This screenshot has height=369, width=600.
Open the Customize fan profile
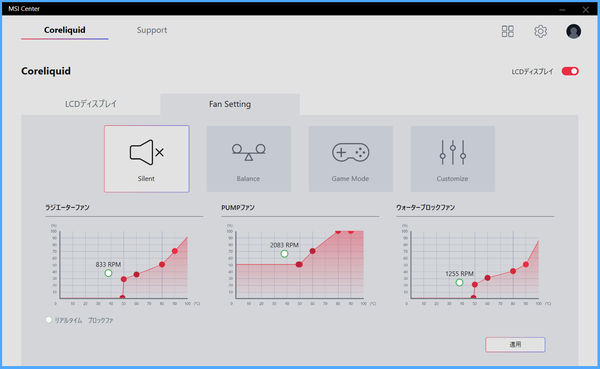[453, 158]
